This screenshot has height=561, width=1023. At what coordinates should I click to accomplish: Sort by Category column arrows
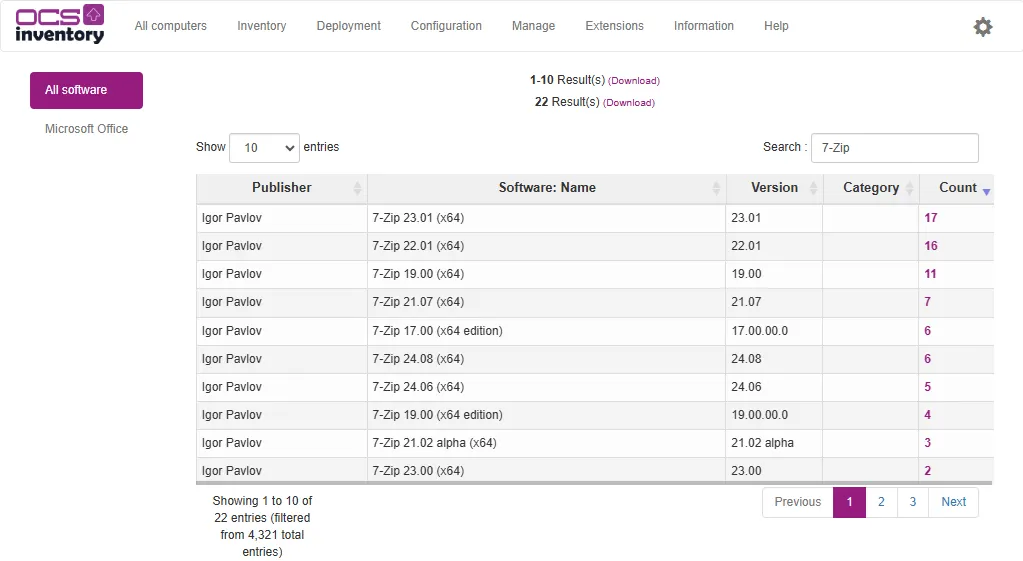point(909,188)
